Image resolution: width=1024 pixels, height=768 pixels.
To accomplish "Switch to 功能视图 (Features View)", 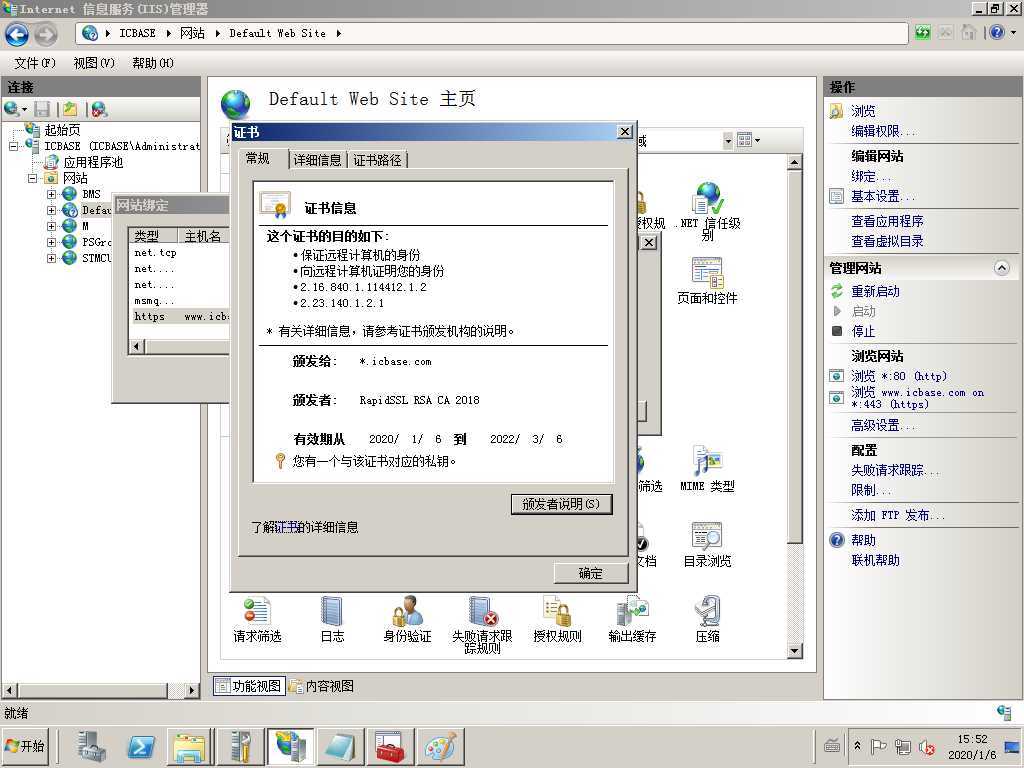I will tap(249, 686).
